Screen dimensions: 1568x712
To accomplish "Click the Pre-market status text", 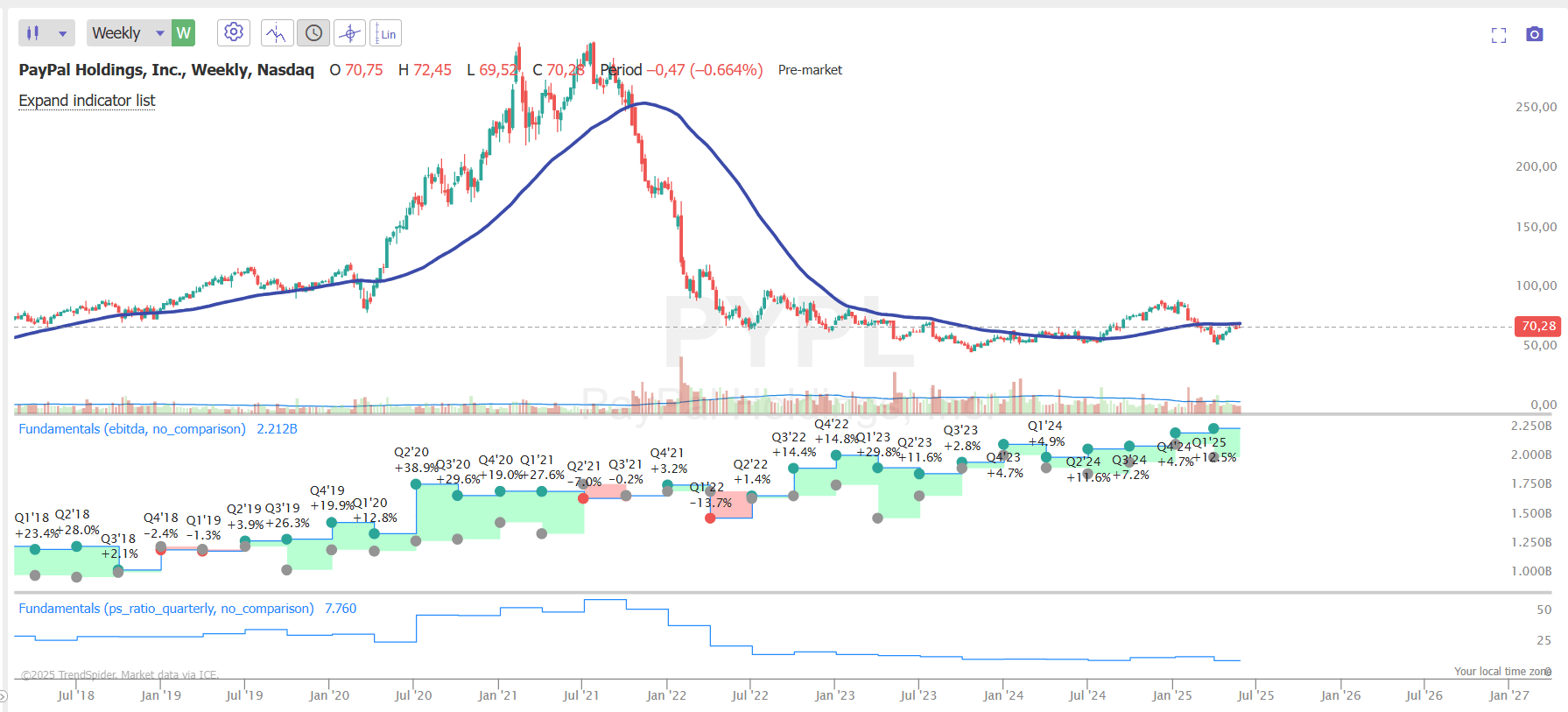I will pyautogui.click(x=810, y=70).
